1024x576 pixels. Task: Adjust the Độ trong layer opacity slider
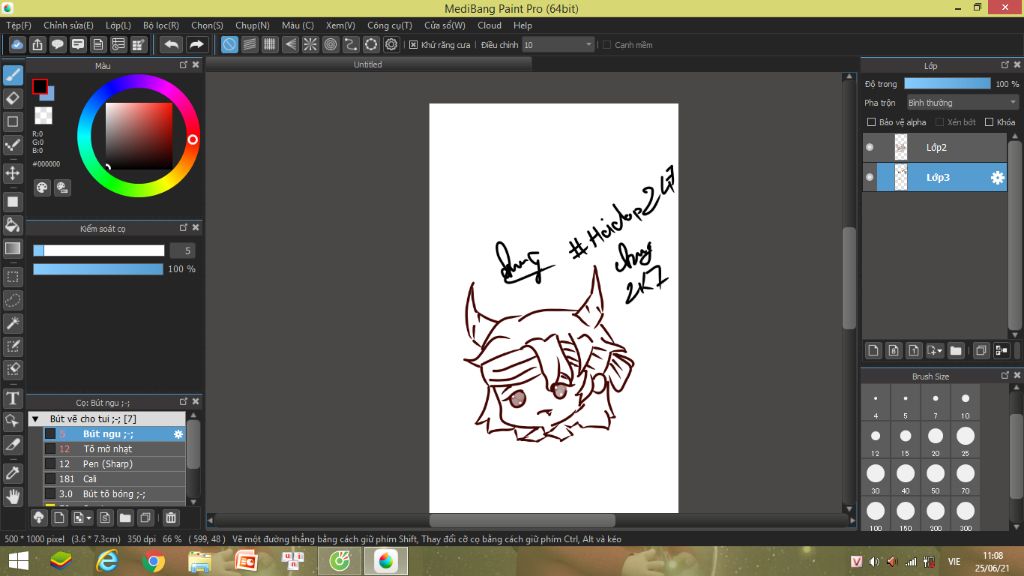947,84
